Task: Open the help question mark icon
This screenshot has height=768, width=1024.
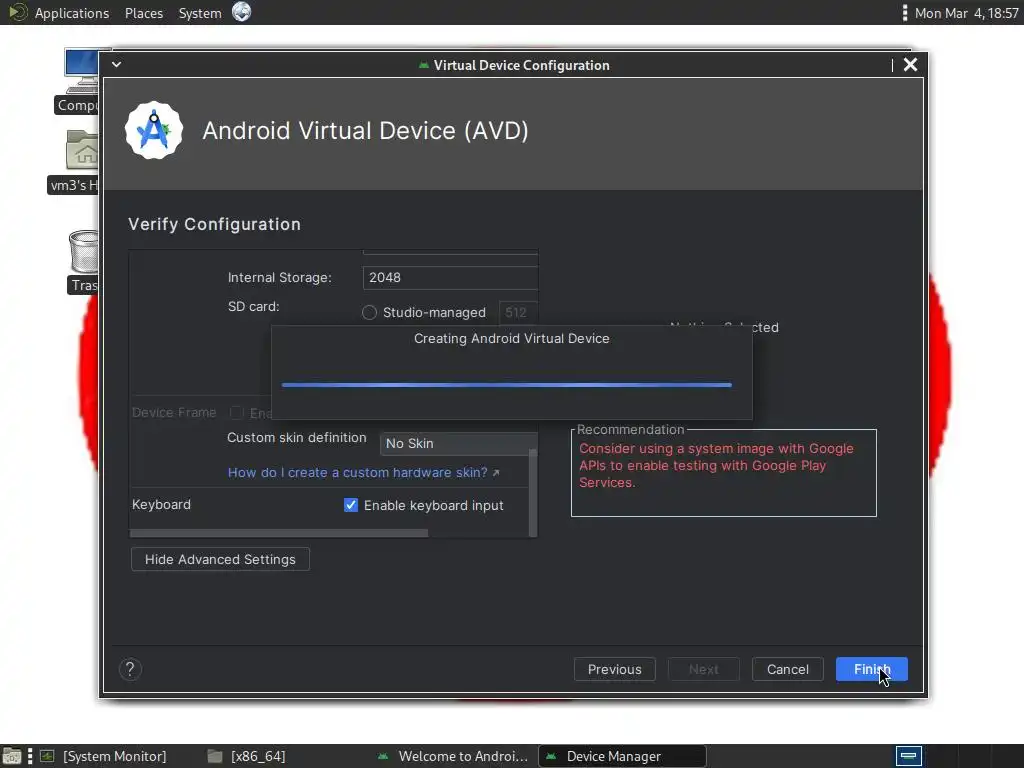Action: click(130, 669)
